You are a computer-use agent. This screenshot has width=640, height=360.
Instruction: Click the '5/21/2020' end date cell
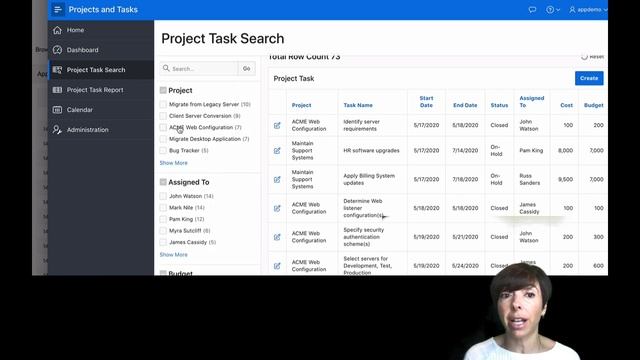point(465,237)
